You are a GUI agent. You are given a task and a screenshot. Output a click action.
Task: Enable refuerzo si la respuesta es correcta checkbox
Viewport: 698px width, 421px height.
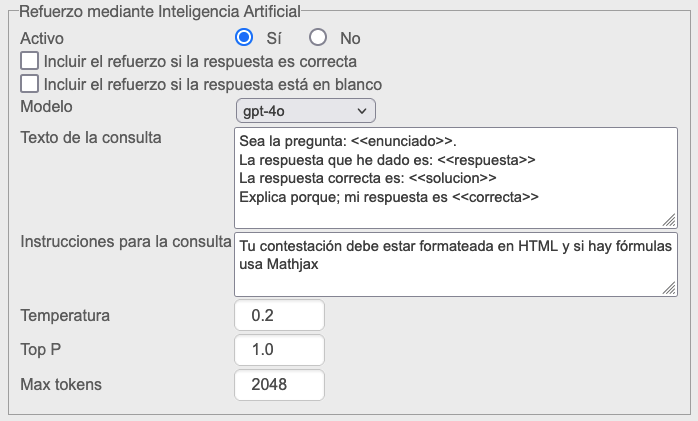[30, 62]
